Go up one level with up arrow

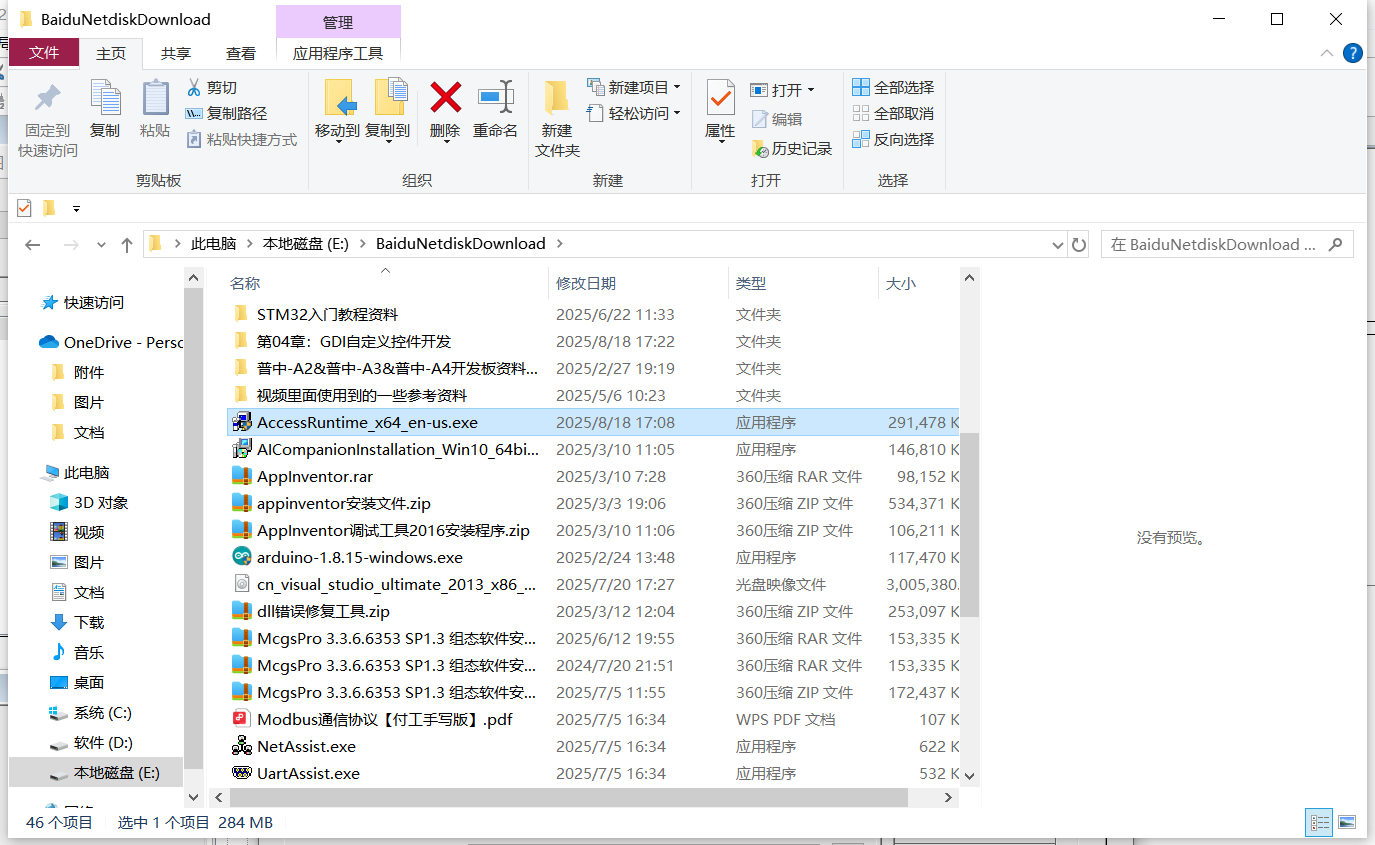pos(127,244)
